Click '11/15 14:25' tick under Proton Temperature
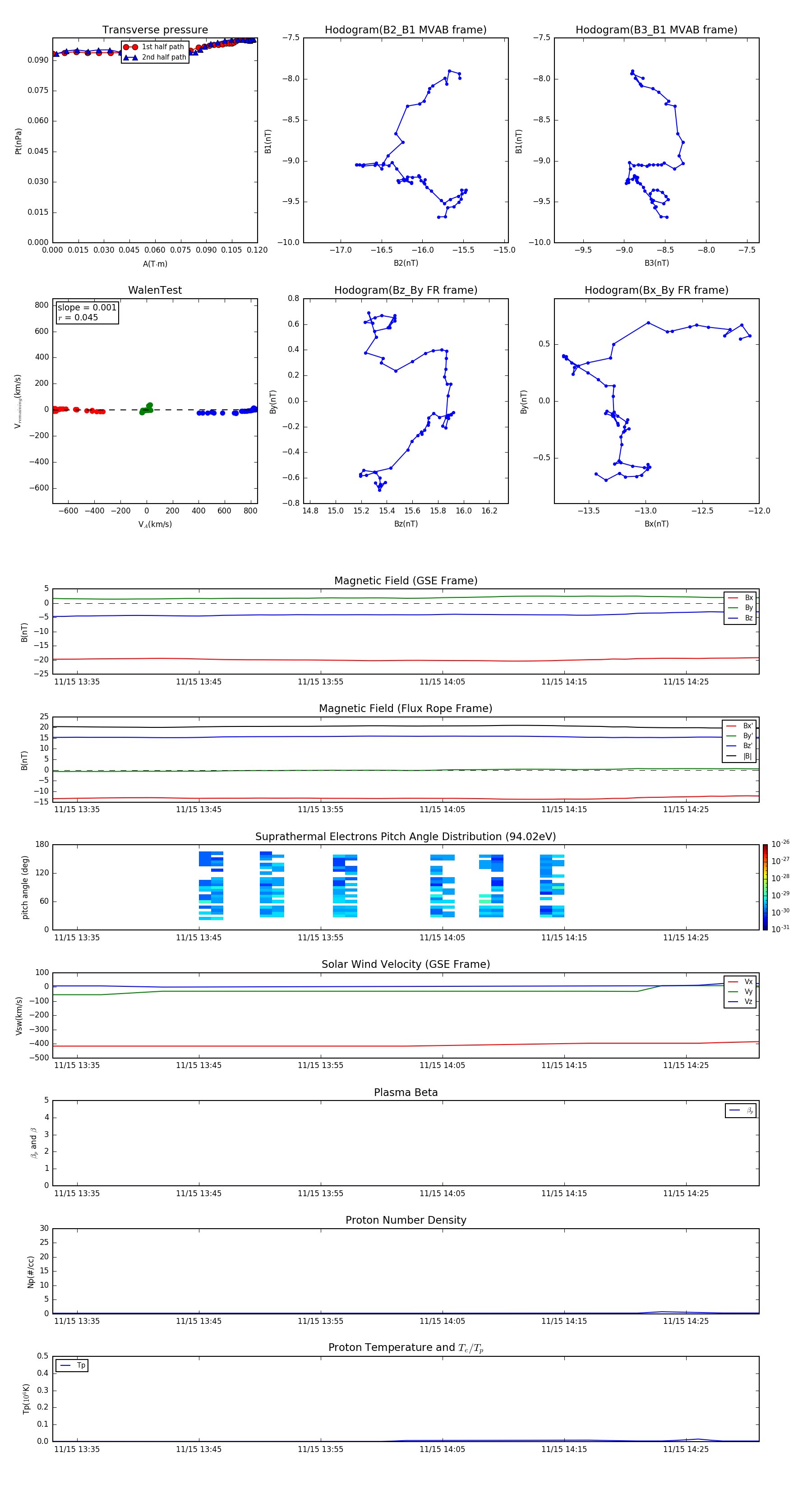 click(685, 1450)
